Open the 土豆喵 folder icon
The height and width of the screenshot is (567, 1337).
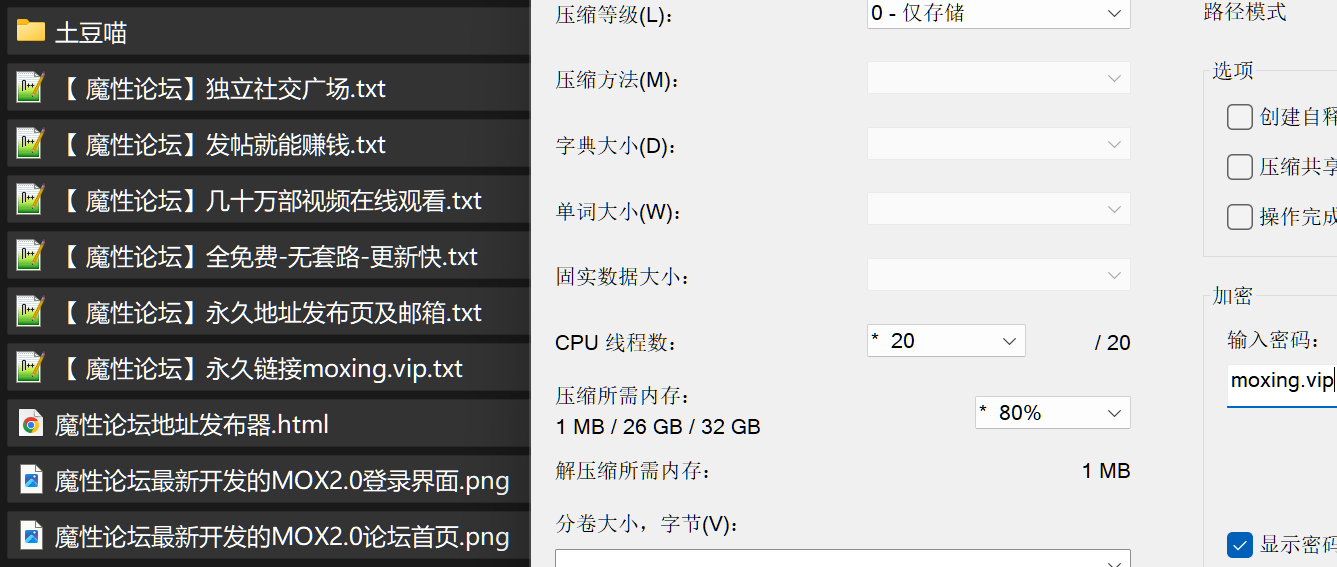click(31, 32)
